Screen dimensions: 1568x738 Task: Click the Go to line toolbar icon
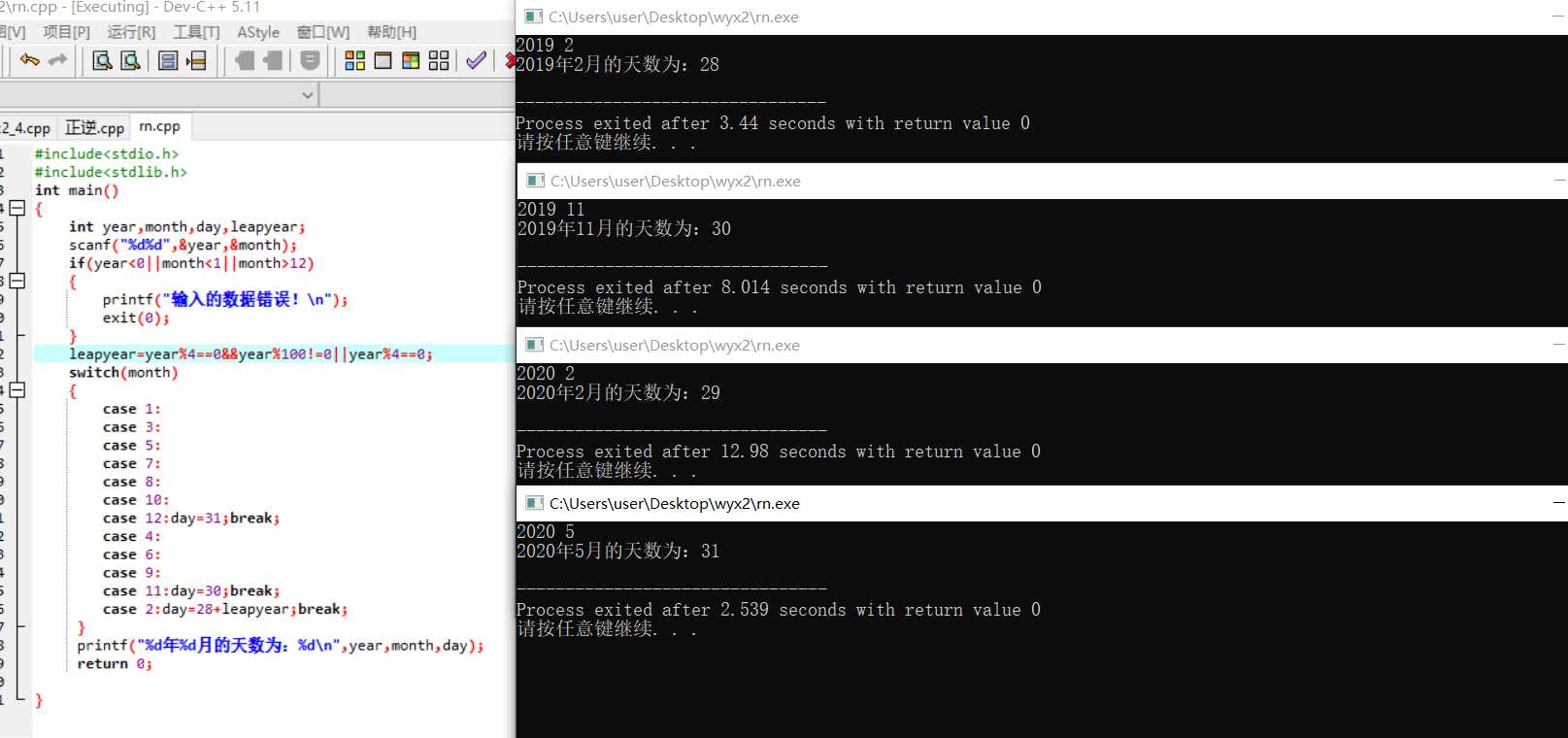point(196,60)
